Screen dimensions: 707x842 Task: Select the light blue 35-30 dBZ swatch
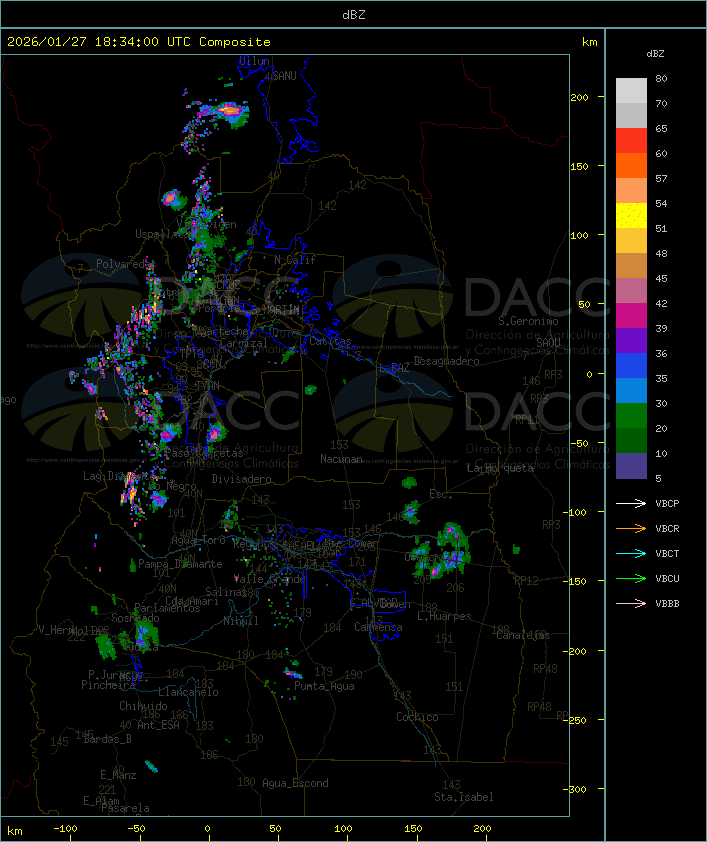(631, 391)
